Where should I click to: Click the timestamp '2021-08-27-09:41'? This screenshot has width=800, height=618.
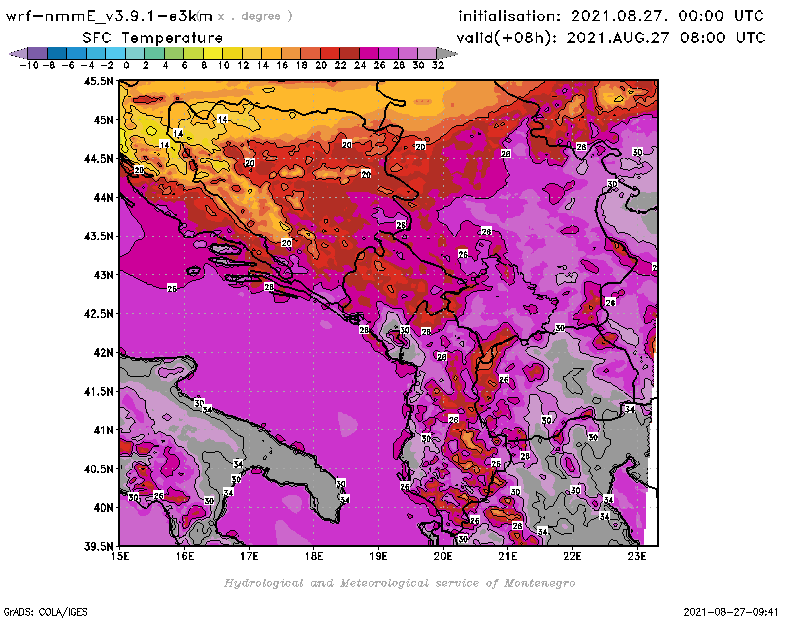pos(731,611)
